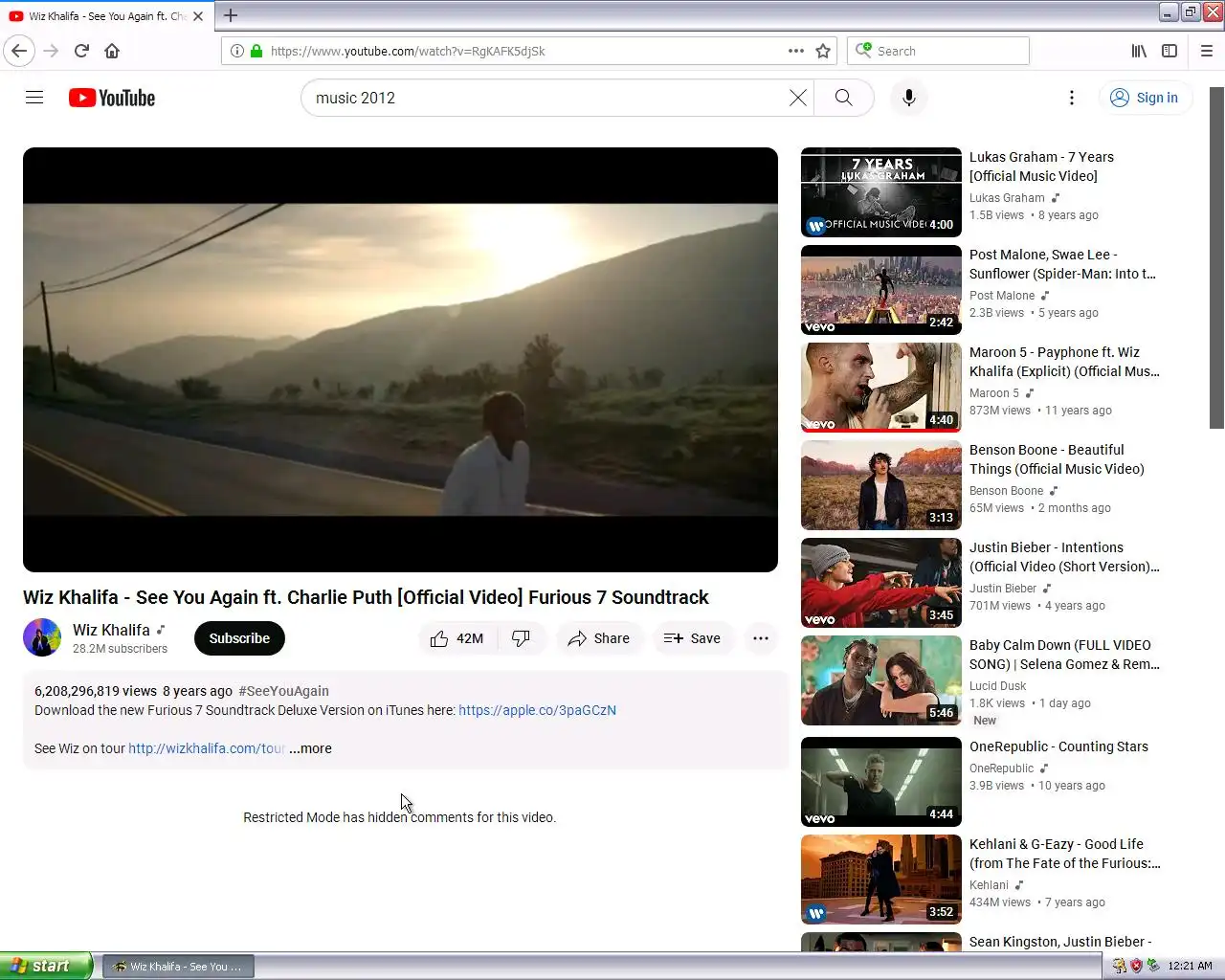This screenshot has width=1225, height=980.
Task: Click the page vertical scrollbar
Action: (x=1216, y=258)
